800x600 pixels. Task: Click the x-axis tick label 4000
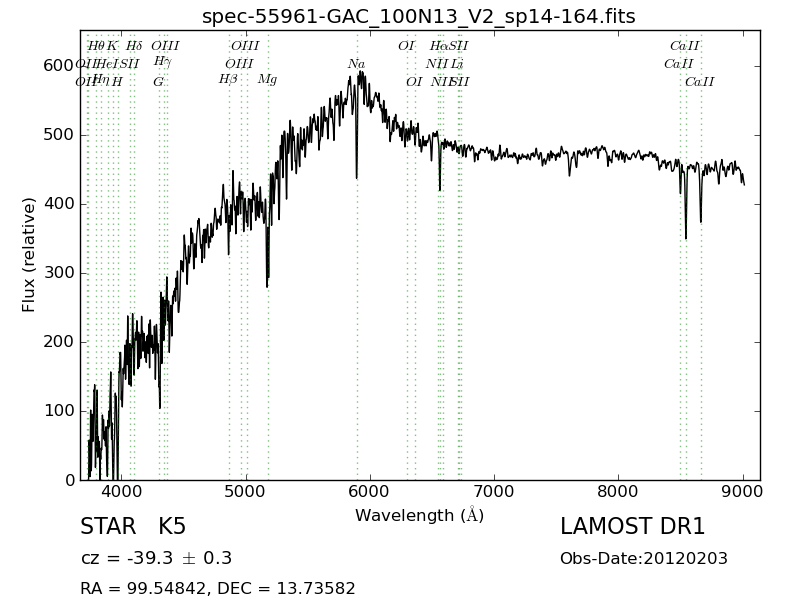(122, 492)
